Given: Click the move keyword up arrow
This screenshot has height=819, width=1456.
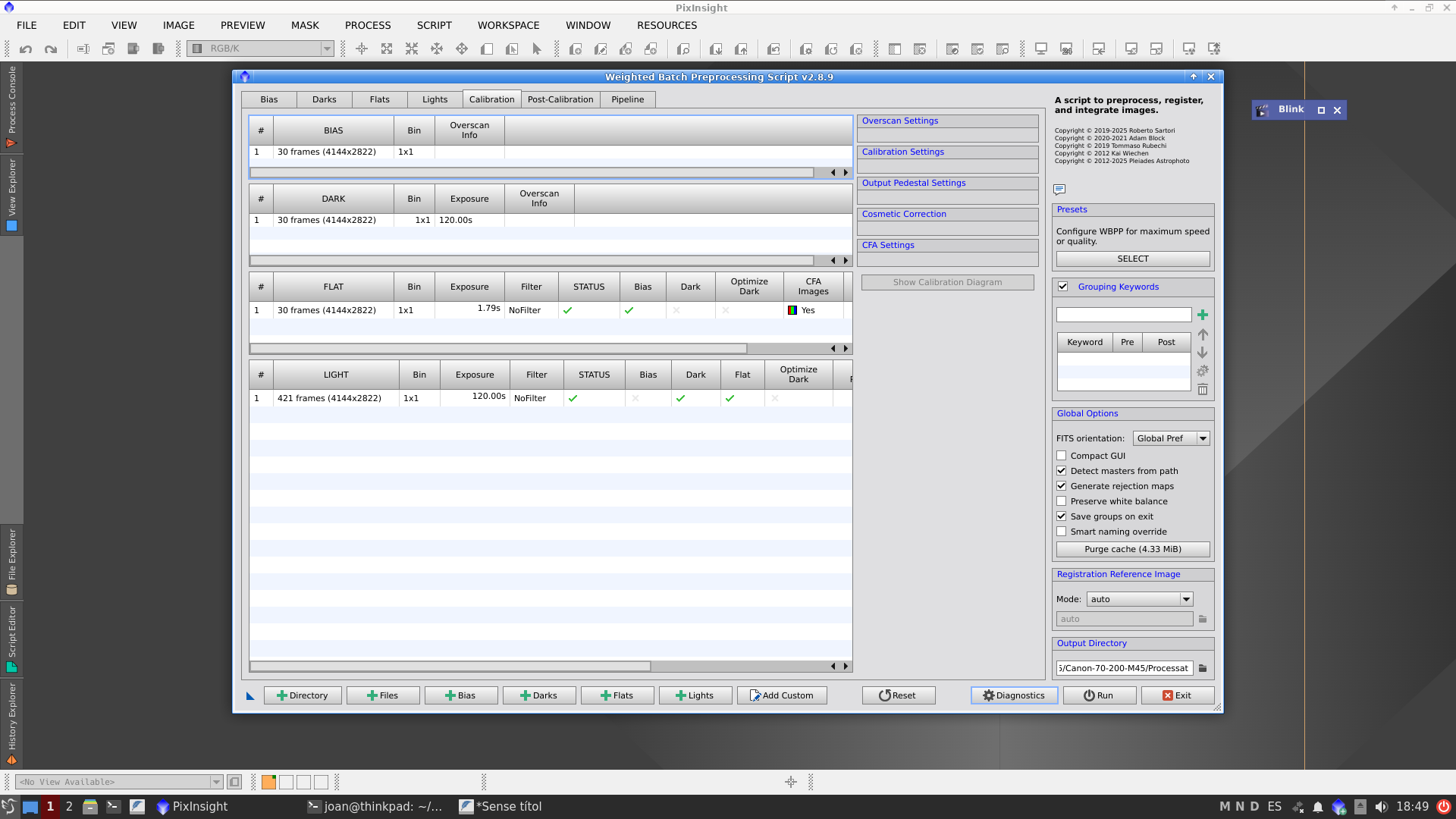Looking at the screenshot, I should tap(1203, 334).
